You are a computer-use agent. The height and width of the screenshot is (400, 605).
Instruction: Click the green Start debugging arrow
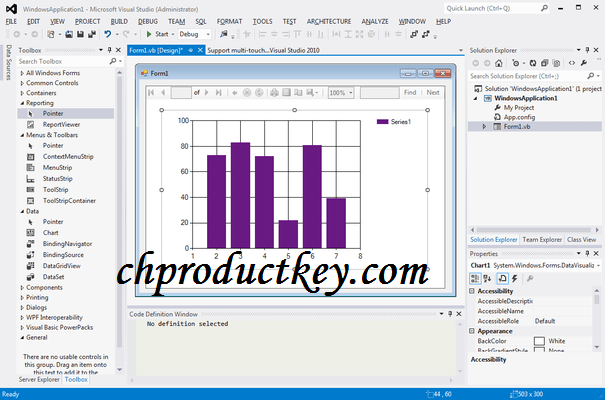pyautogui.click(x=149, y=34)
